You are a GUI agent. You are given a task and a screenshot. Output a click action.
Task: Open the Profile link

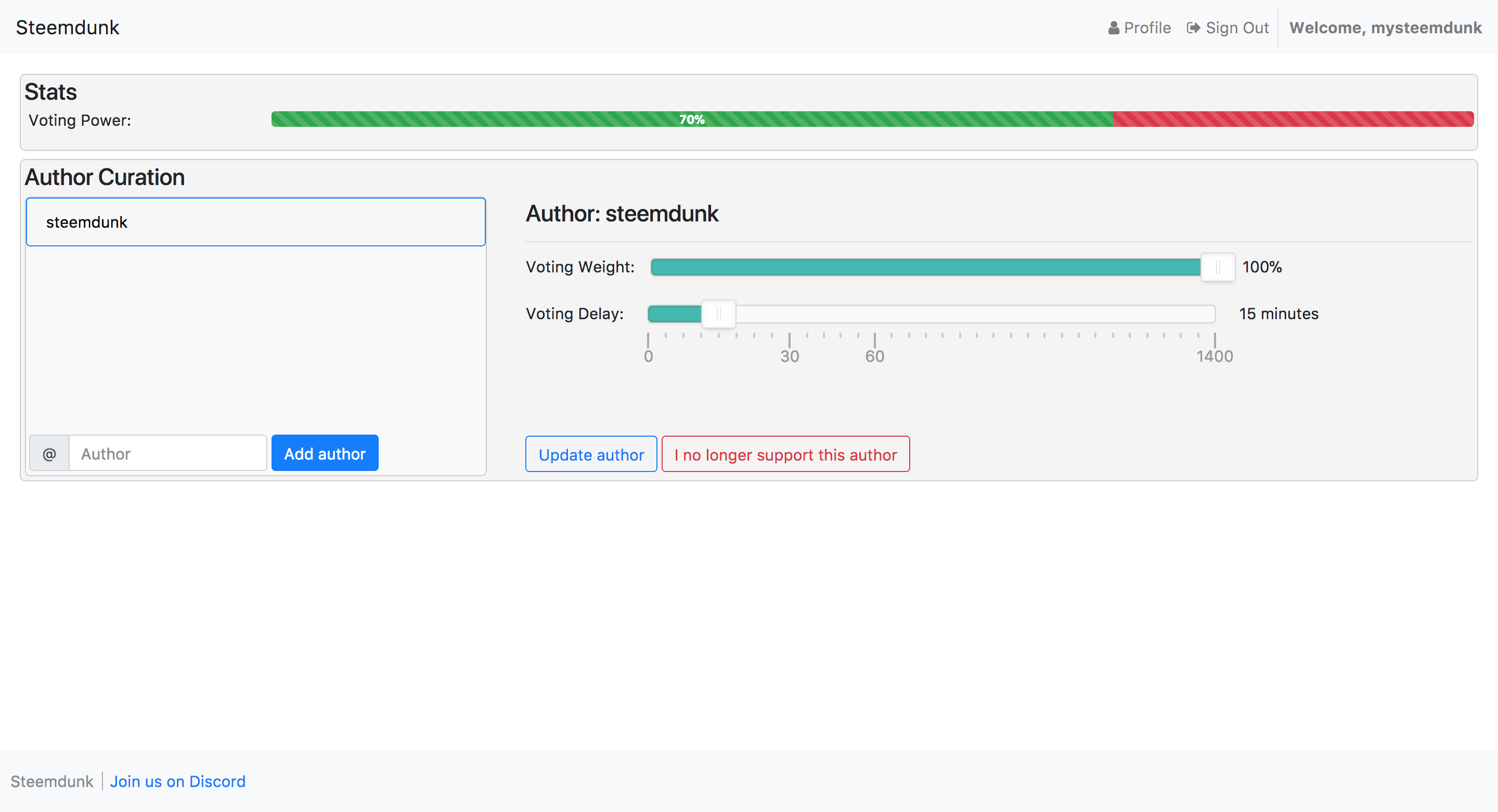(x=1139, y=28)
